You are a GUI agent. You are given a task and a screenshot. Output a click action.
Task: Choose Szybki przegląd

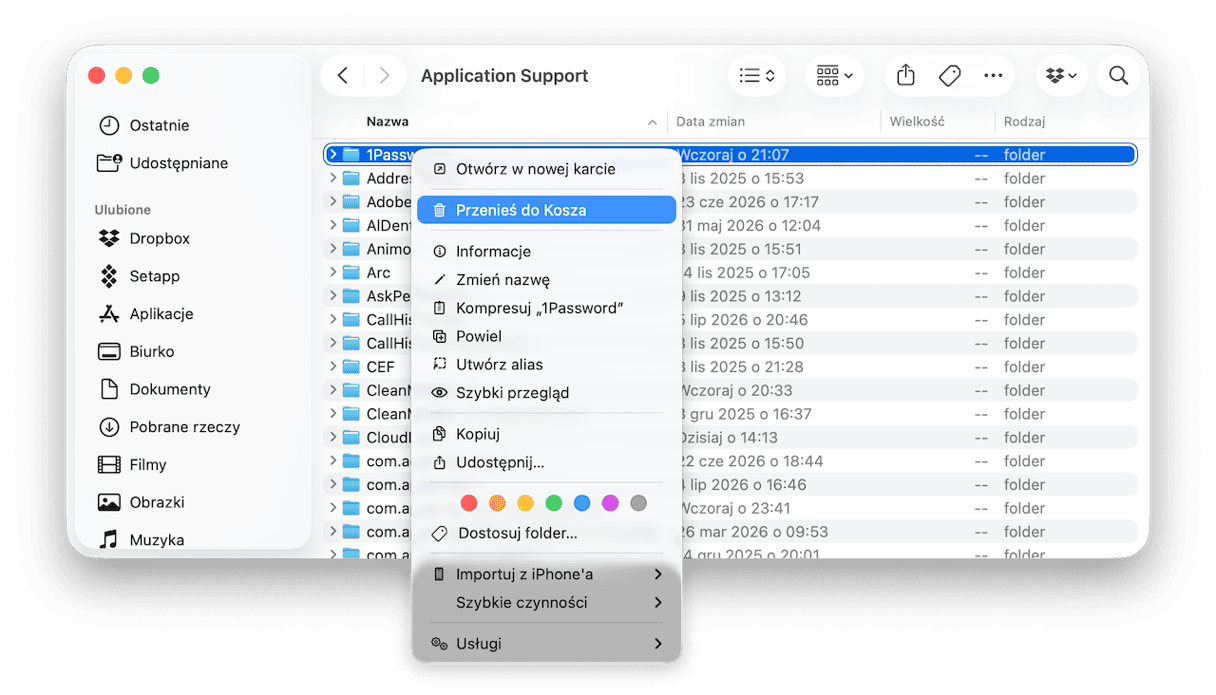click(546, 393)
